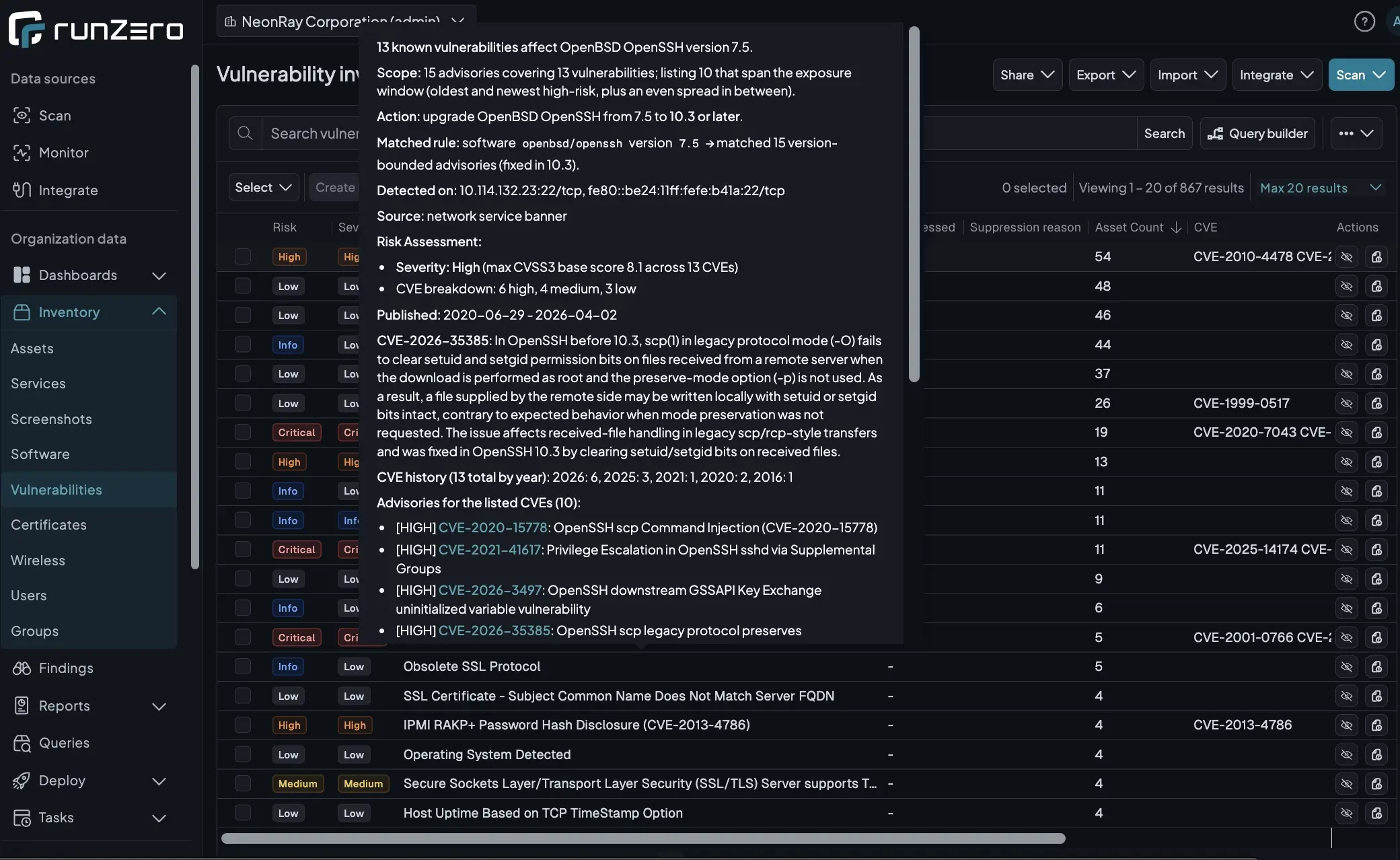Expand the Dashboards menu chevron

159,275
